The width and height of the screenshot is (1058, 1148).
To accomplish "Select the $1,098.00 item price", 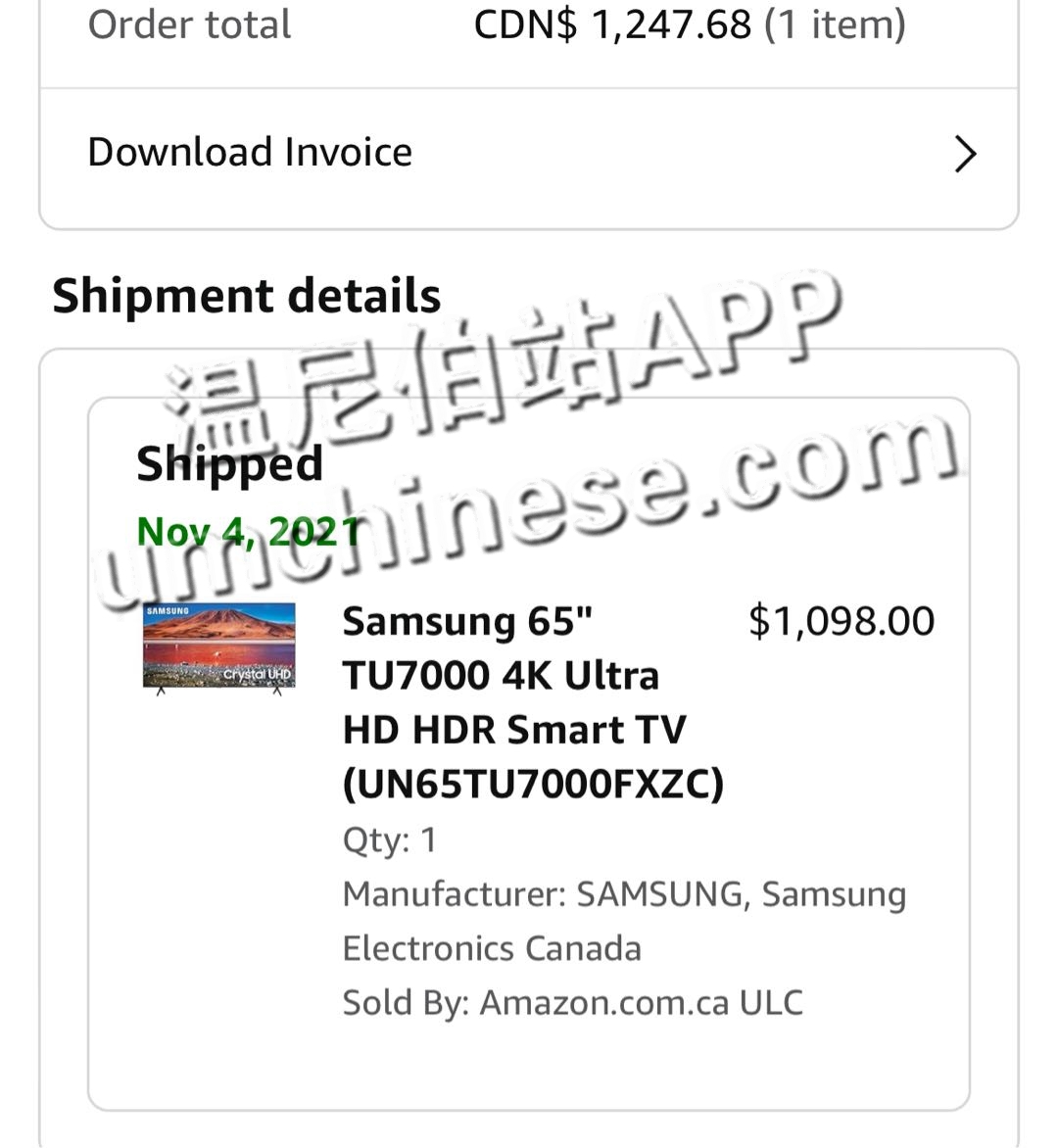I will click(842, 621).
